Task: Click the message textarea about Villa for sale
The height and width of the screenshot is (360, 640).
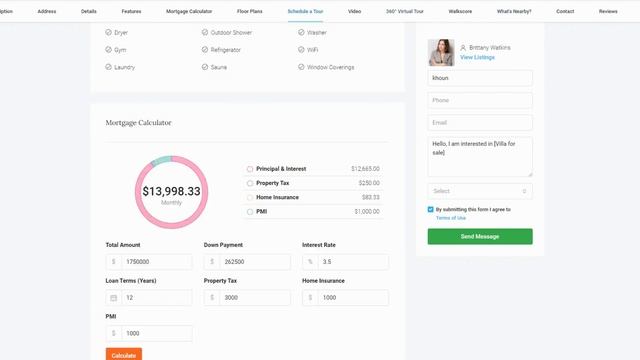Action: coord(480,157)
